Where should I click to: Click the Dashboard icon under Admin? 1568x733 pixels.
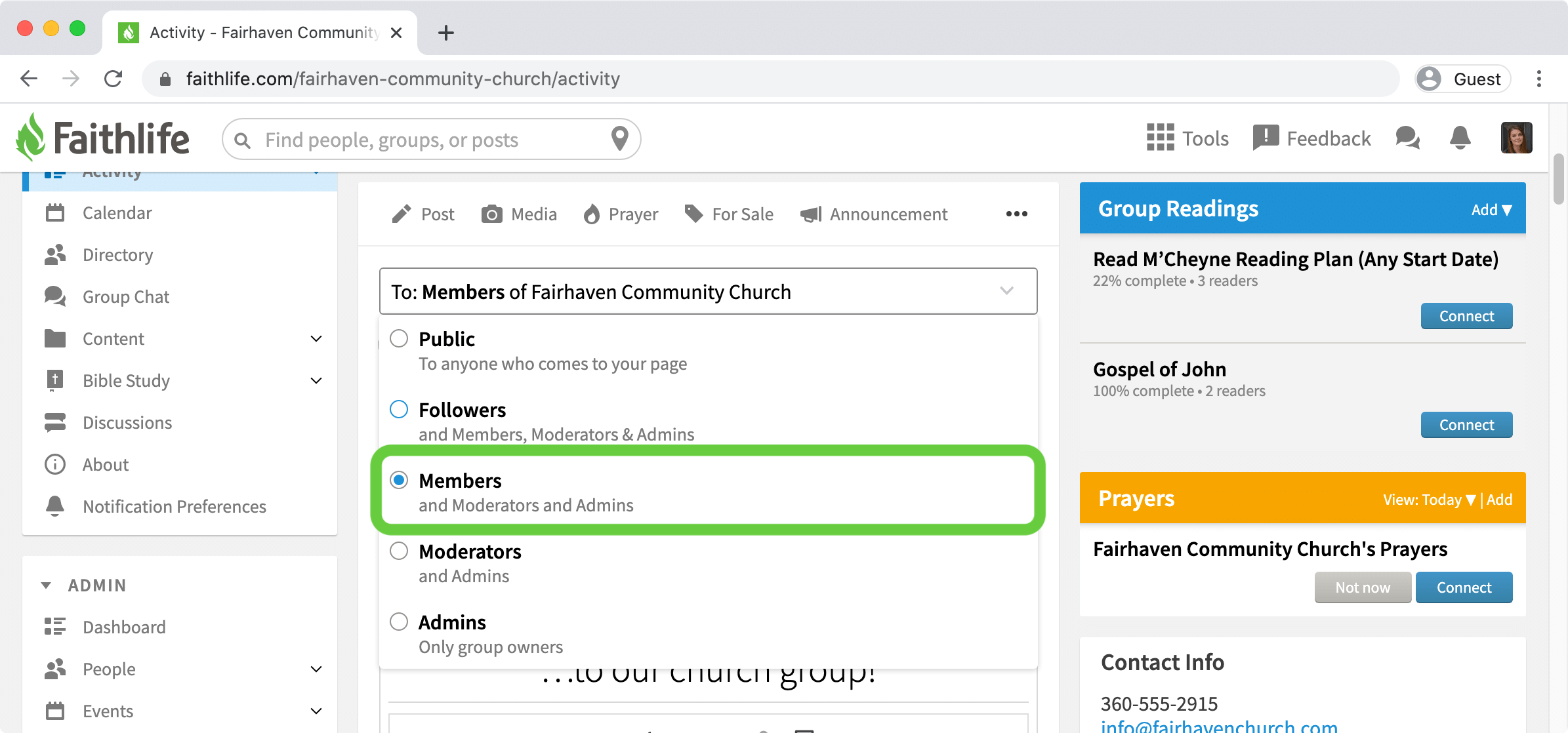click(55, 627)
